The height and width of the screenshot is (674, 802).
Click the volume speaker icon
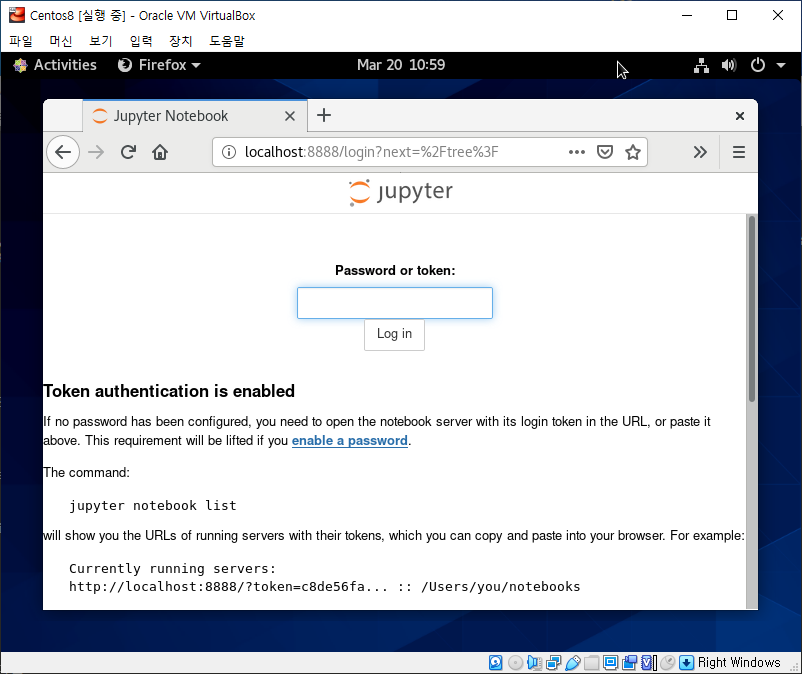click(729, 65)
